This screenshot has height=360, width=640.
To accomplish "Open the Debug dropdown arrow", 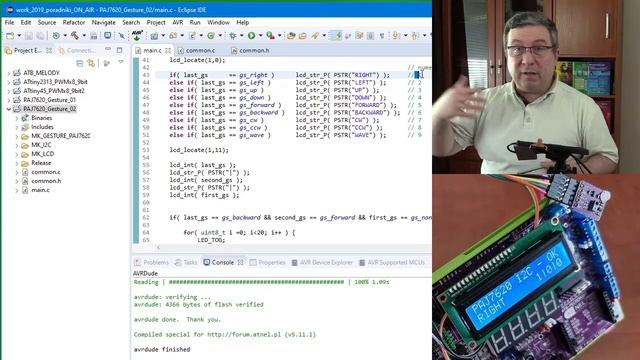I will [x=242, y=36].
